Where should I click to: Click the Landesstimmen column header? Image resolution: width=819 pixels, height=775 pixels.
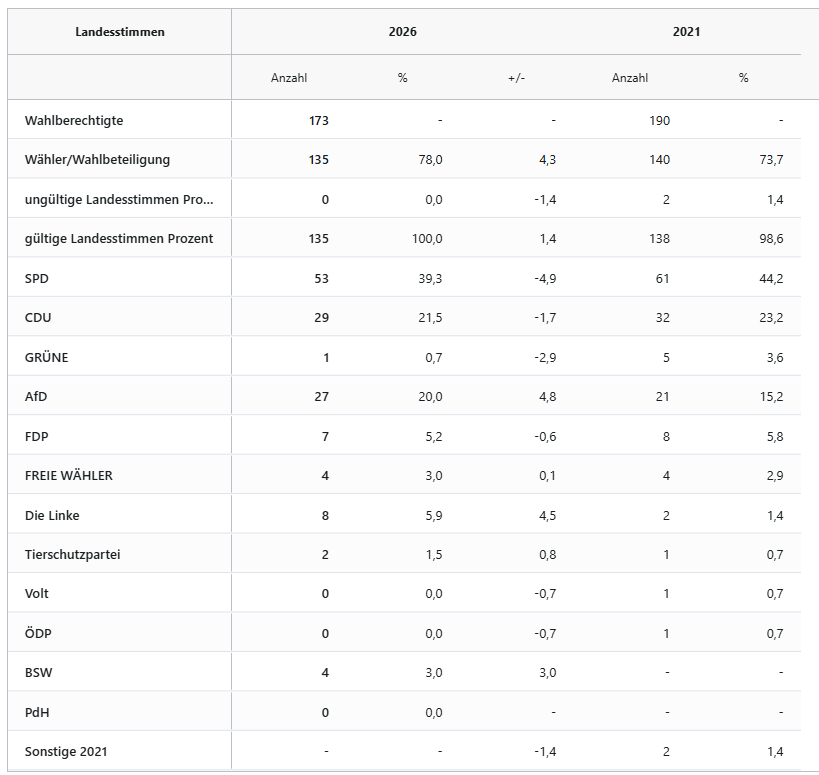[x=120, y=32]
